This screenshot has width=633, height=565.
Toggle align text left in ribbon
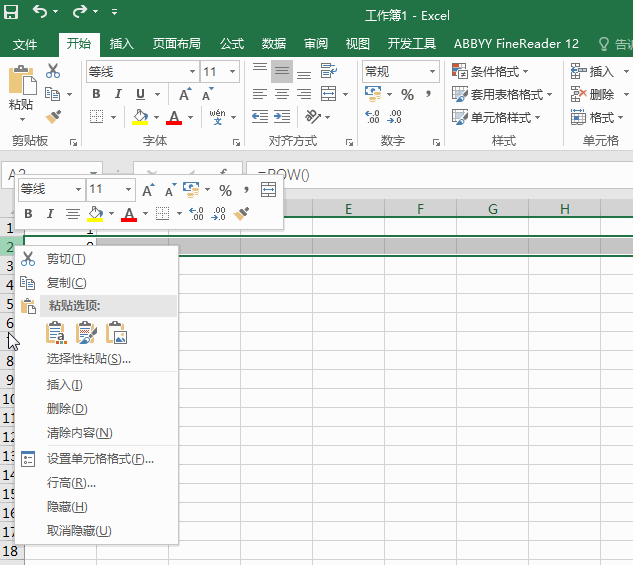[x=260, y=94]
